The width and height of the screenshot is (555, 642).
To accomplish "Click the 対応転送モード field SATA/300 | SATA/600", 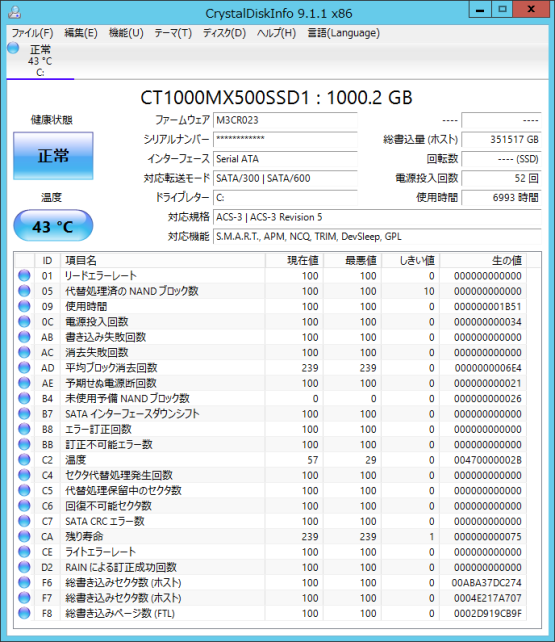I will coord(285,179).
